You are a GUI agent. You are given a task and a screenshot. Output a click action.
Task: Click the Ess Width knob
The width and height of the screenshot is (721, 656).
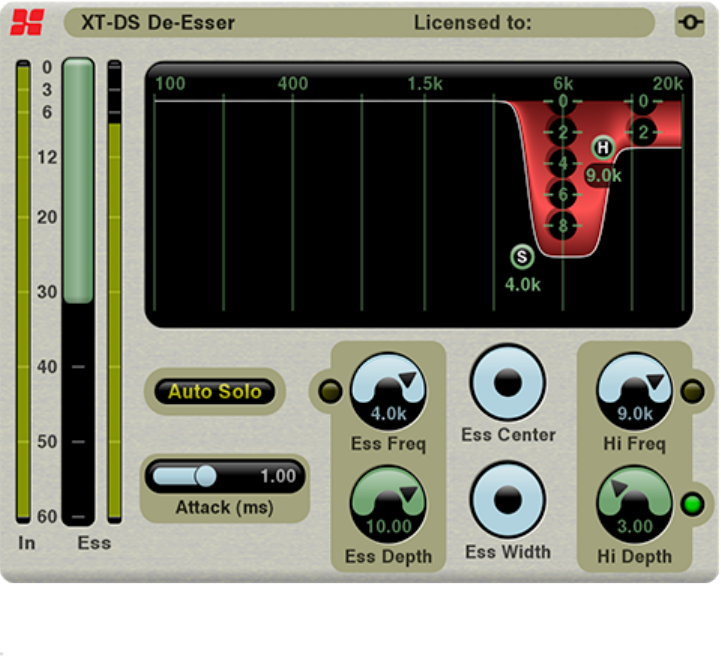pos(508,500)
